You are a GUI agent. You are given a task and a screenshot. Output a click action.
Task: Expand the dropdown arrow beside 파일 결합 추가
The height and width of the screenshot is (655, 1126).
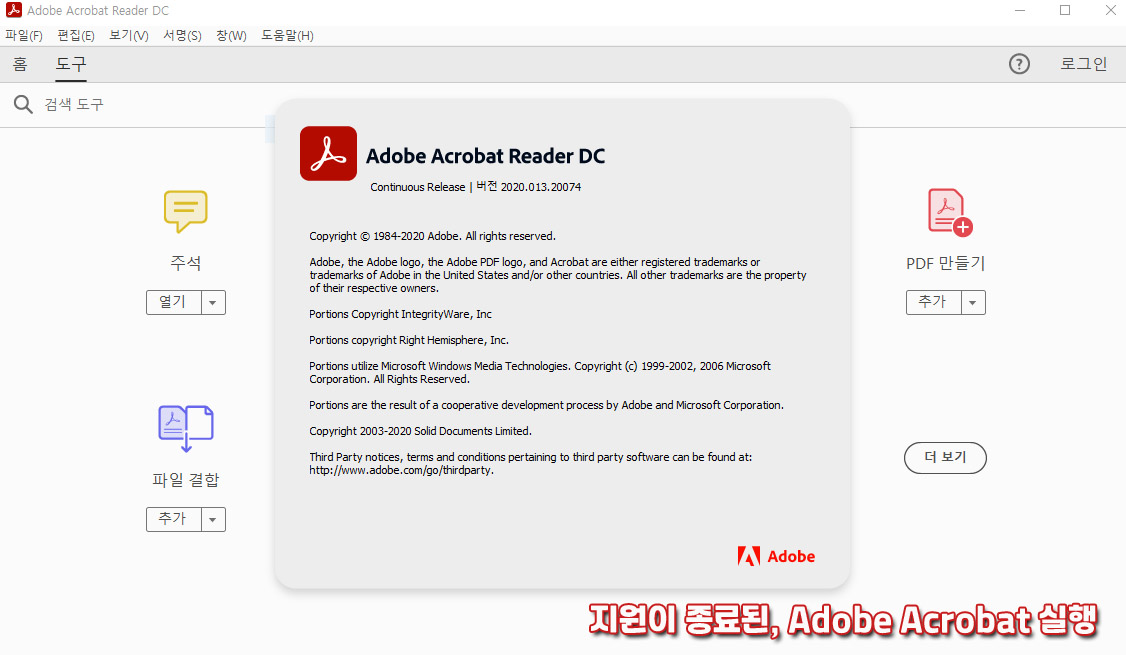click(213, 519)
